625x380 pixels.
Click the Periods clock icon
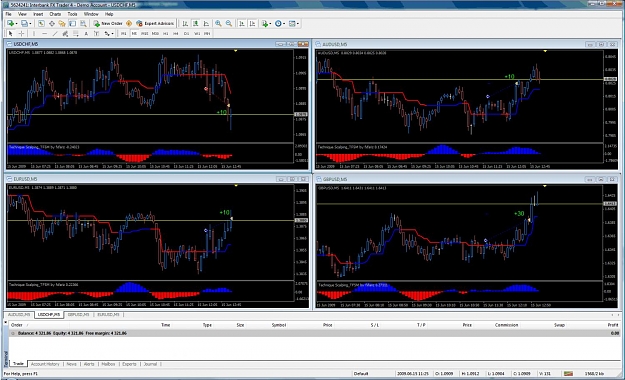[x=278, y=24]
